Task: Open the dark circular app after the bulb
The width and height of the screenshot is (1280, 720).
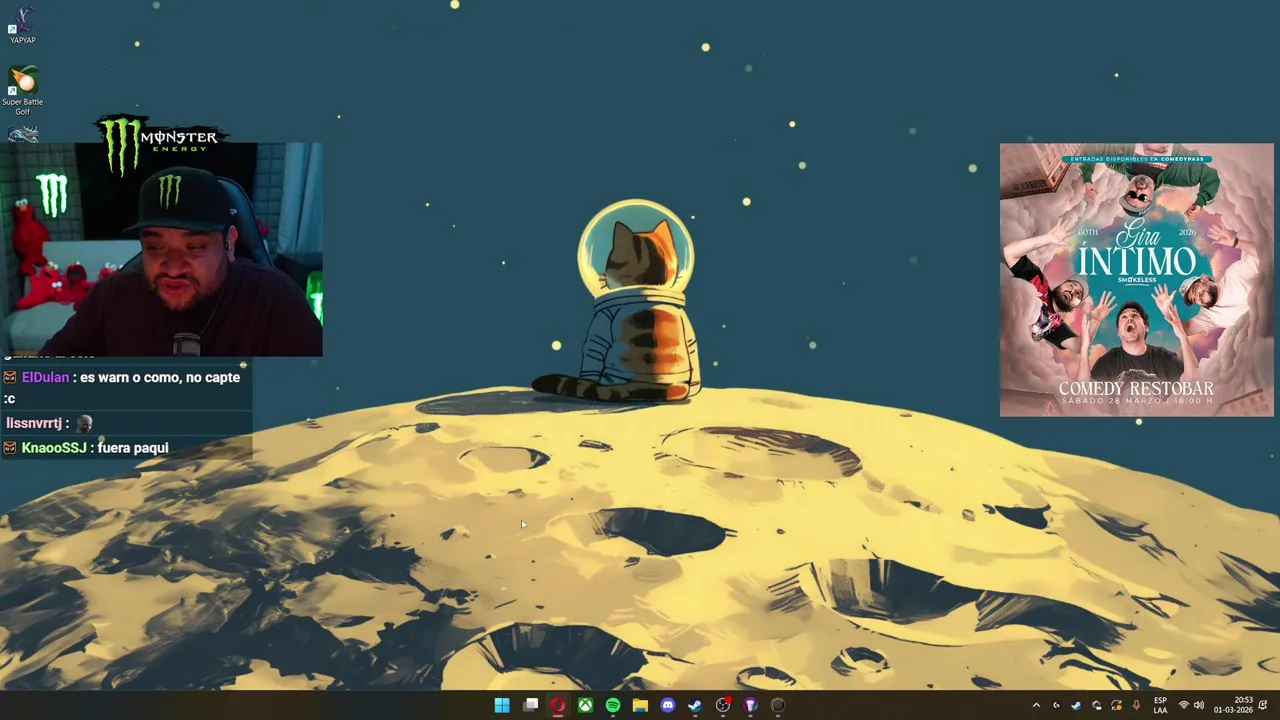Action: [778, 705]
